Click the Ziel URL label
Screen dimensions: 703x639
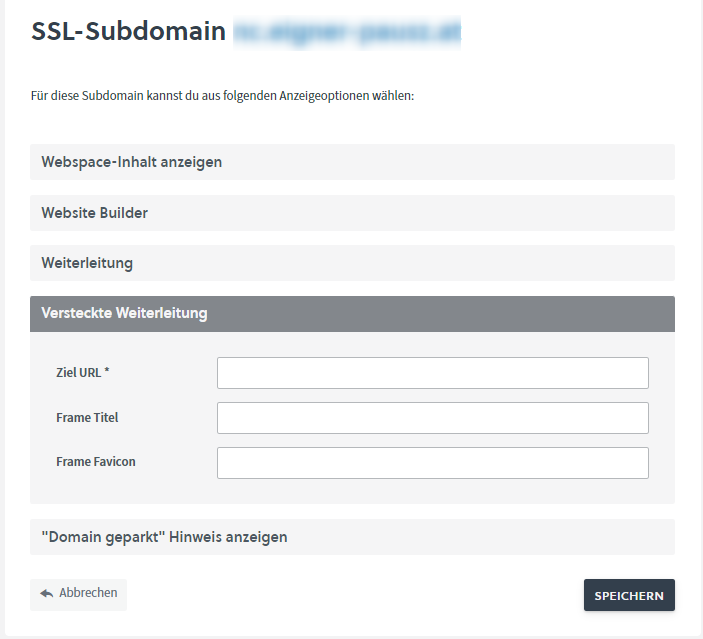point(78,373)
